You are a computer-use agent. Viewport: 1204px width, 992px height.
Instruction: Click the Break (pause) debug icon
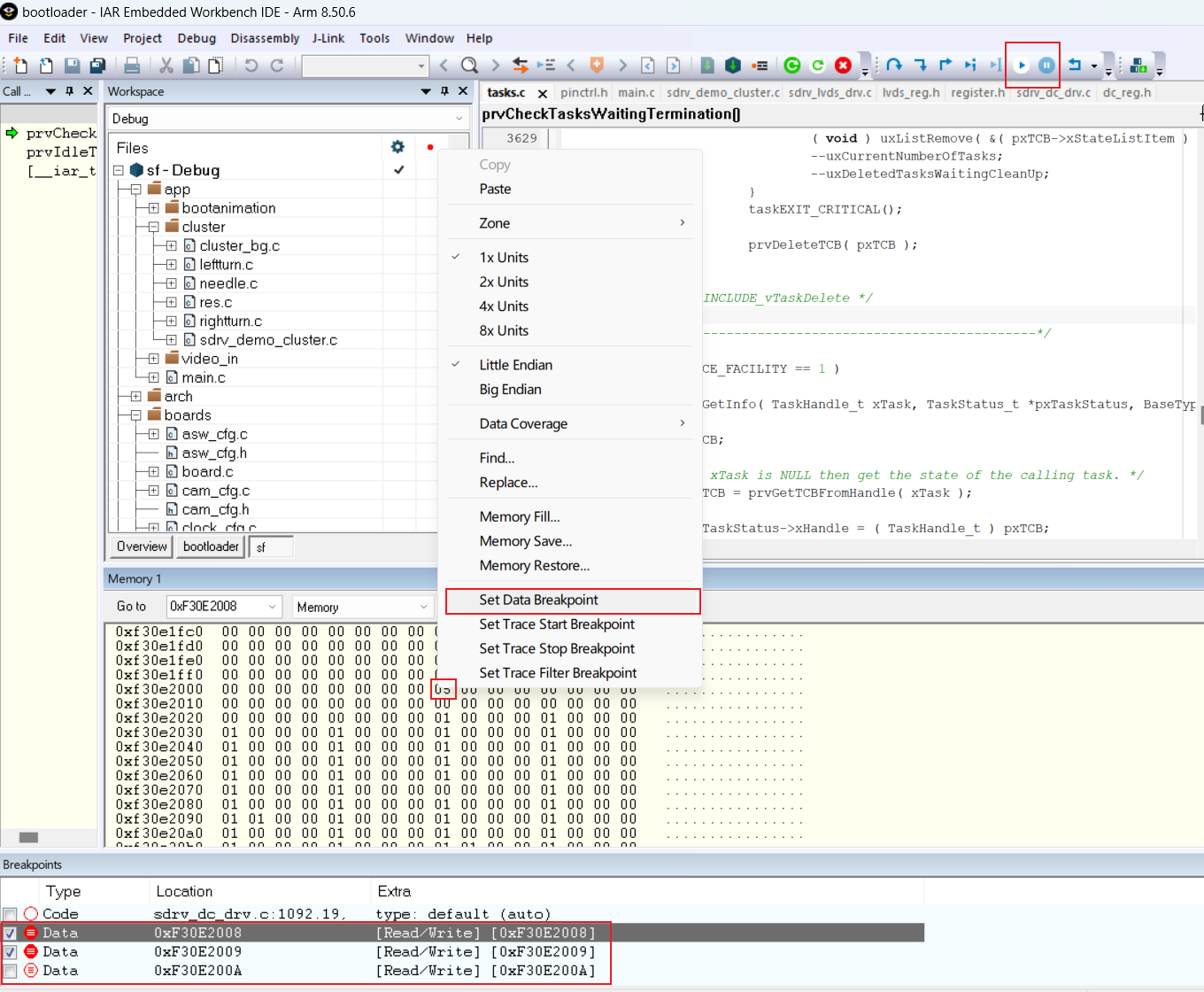pyautogui.click(x=1046, y=65)
